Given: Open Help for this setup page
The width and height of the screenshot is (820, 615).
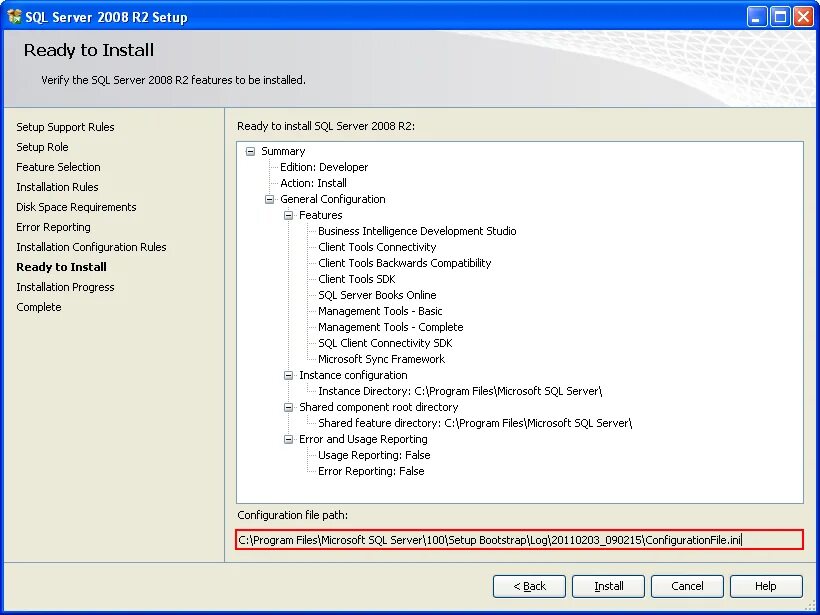Looking at the screenshot, I should click(x=766, y=586).
